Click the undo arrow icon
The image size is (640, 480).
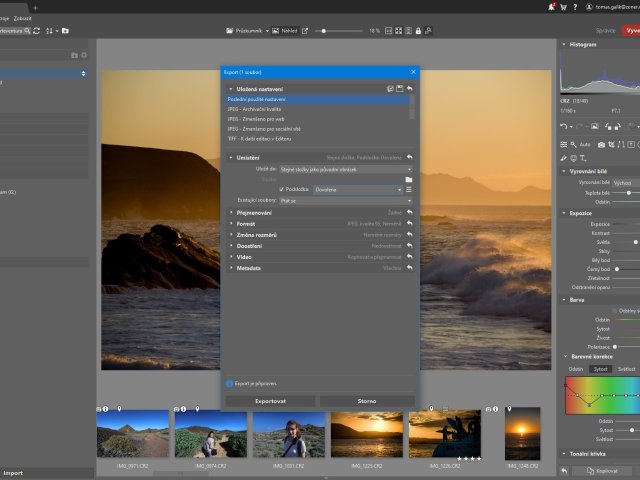coord(564,127)
